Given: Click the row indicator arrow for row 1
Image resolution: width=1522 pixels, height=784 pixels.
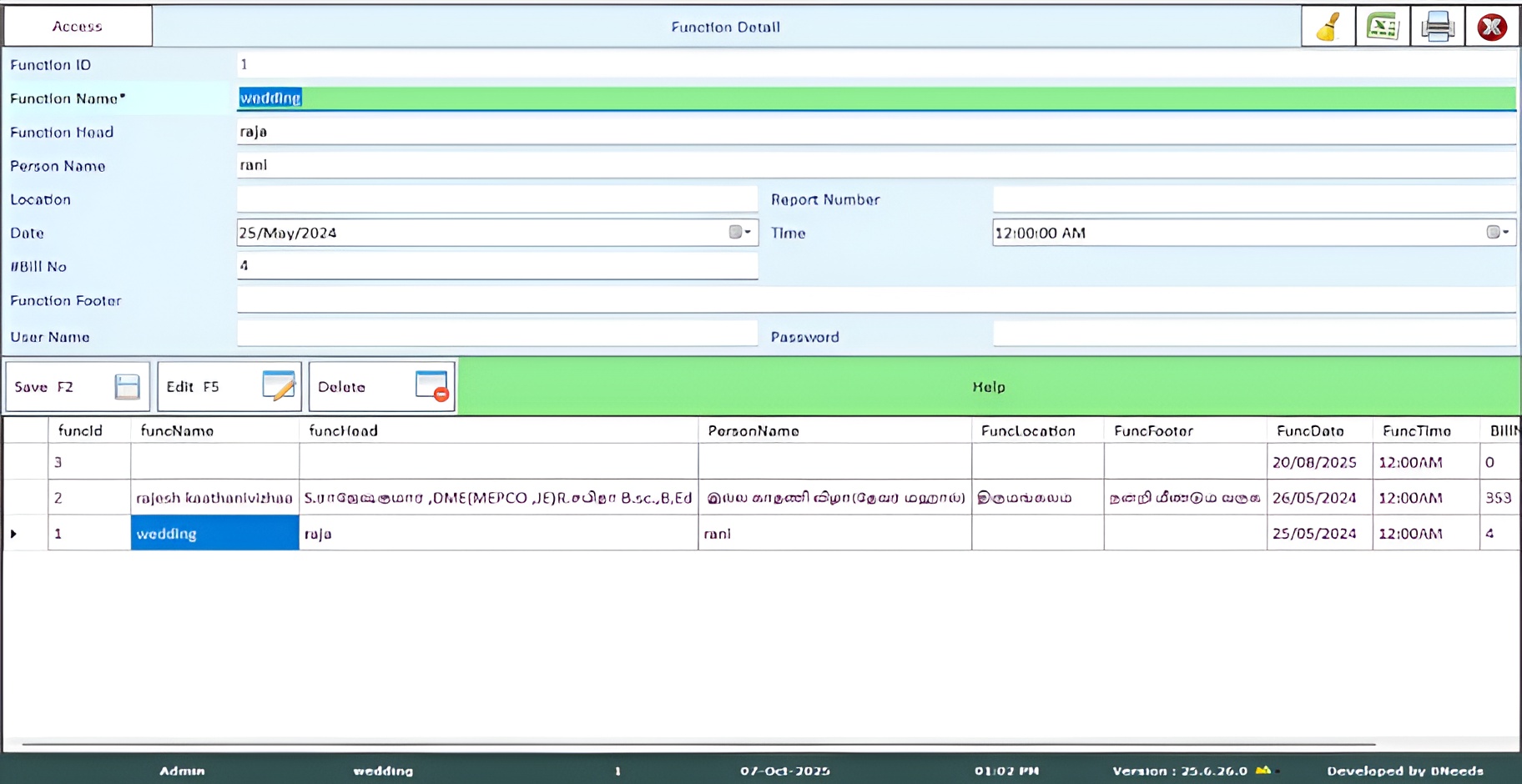Looking at the screenshot, I should (x=14, y=534).
